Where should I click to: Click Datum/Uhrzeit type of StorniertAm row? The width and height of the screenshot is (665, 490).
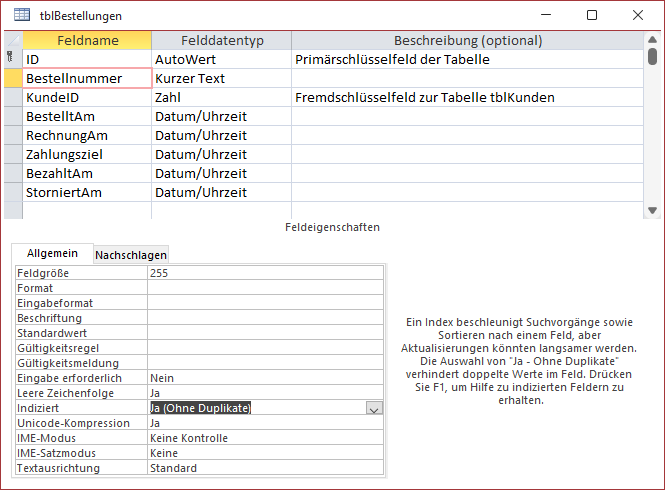[x=221, y=193]
